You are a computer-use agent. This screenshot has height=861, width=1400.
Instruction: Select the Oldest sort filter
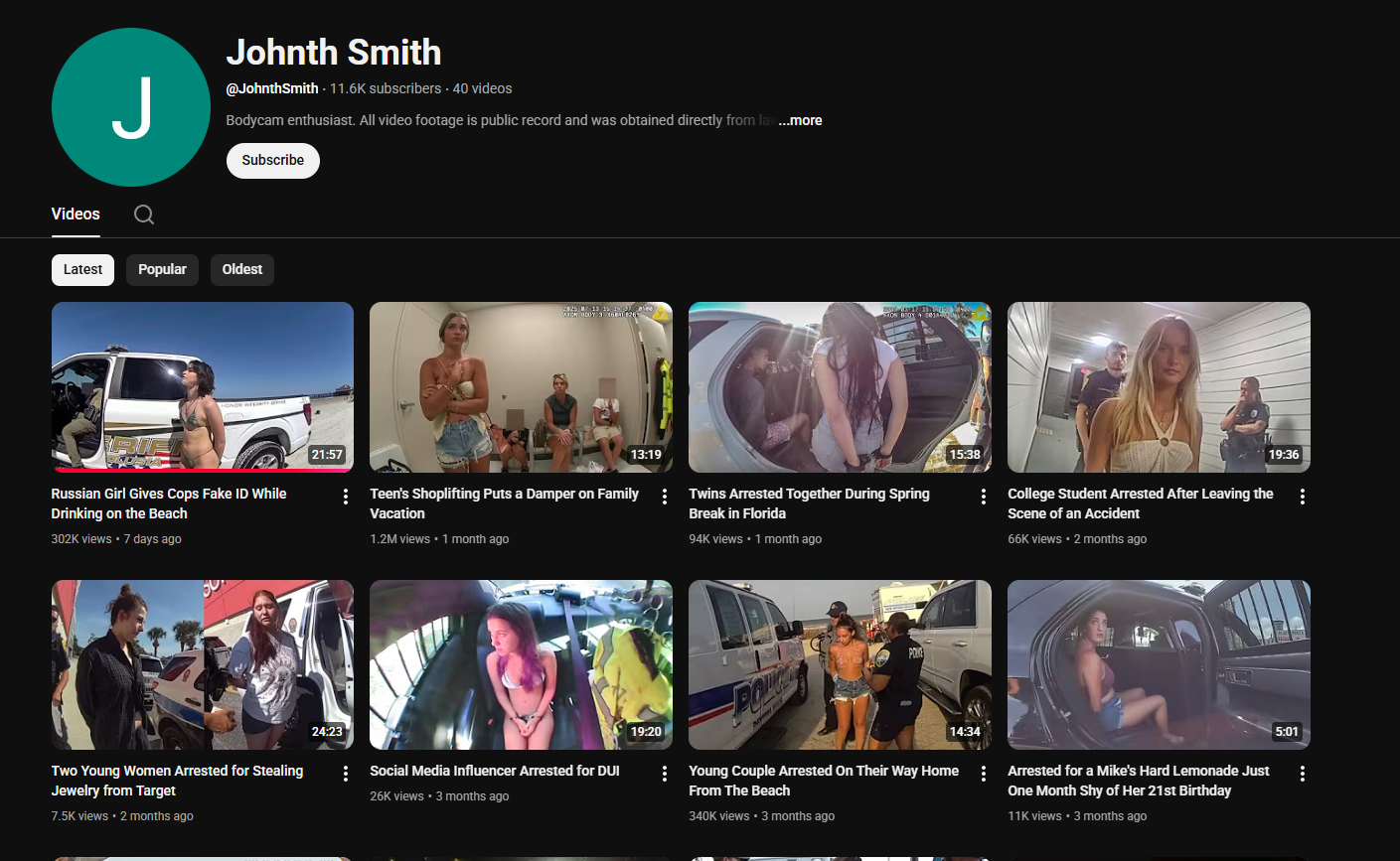click(x=242, y=270)
